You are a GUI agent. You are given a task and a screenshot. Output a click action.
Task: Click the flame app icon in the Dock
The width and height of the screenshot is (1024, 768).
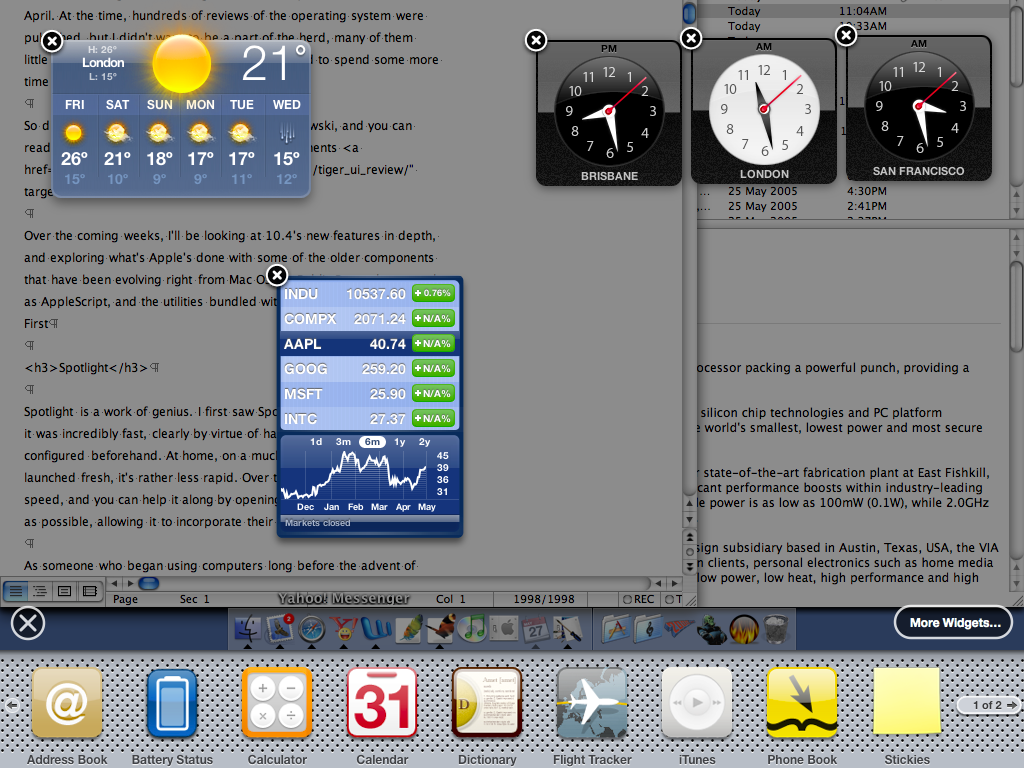tap(744, 630)
